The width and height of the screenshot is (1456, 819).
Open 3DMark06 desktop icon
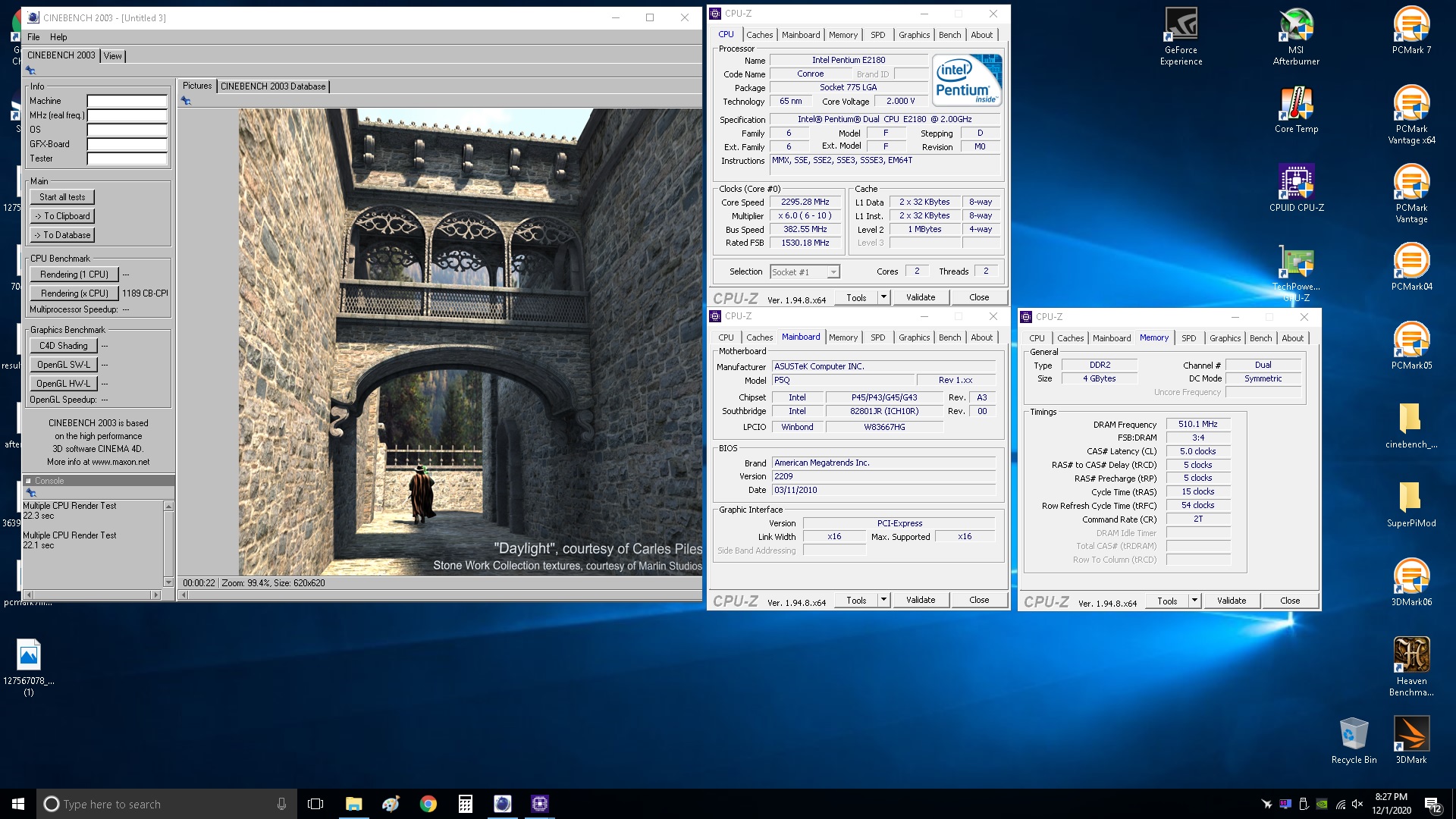[1411, 582]
